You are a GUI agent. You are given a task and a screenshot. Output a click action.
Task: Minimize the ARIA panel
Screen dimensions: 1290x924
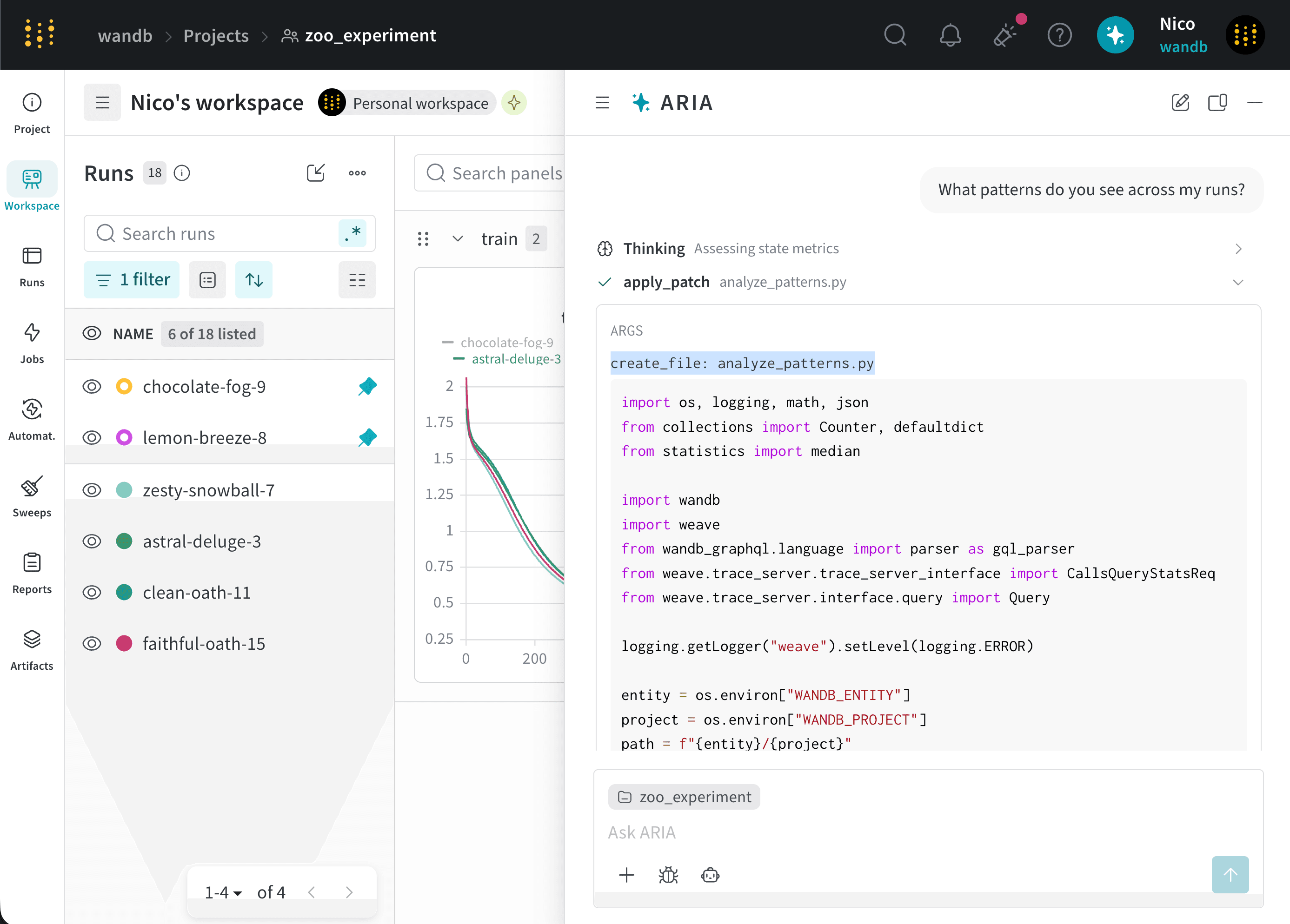coord(1255,103)
